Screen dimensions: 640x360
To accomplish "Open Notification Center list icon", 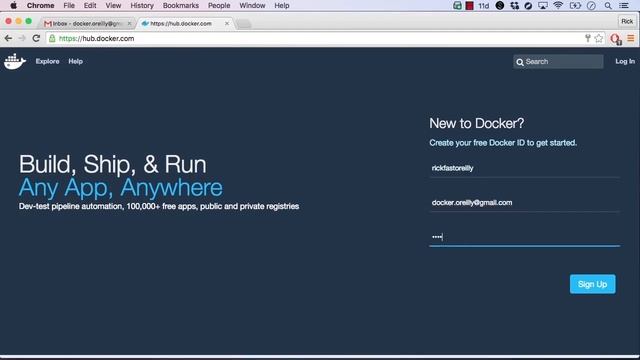I will tap(624, 6).
